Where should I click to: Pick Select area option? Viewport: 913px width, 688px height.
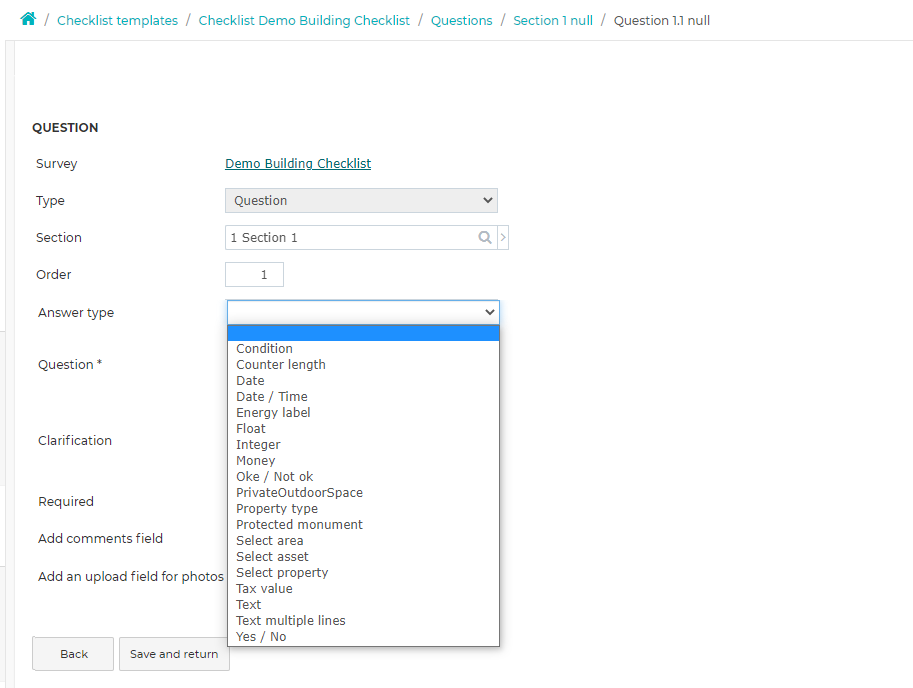(363, 541)
